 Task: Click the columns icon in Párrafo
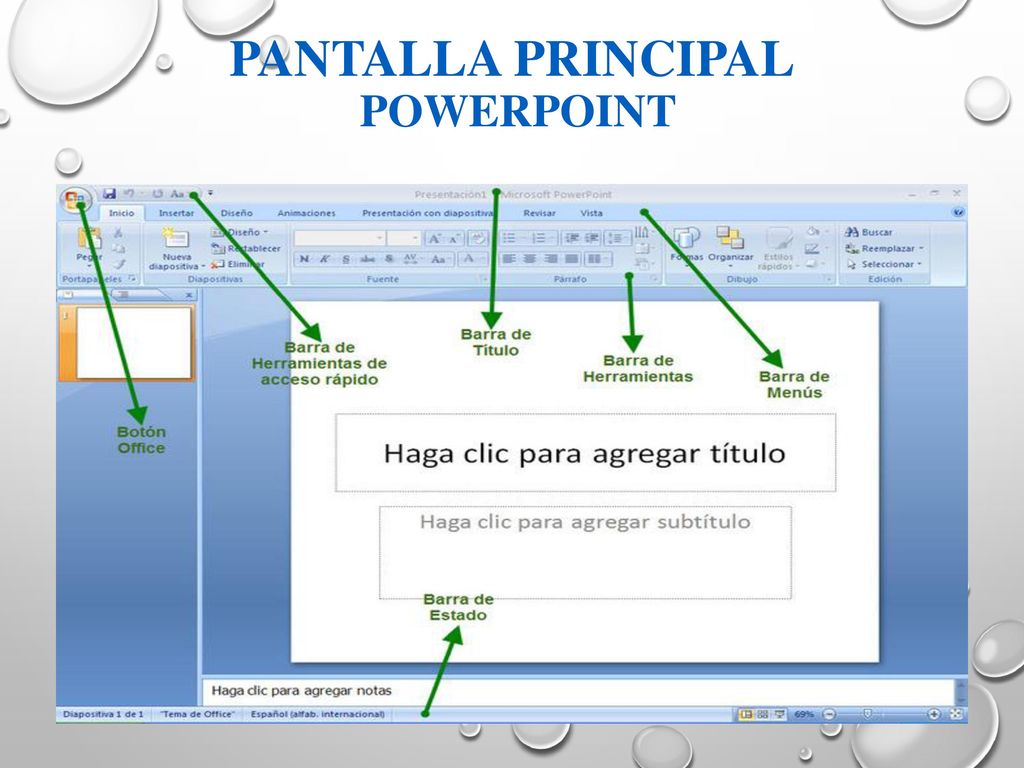click(595, 259)
